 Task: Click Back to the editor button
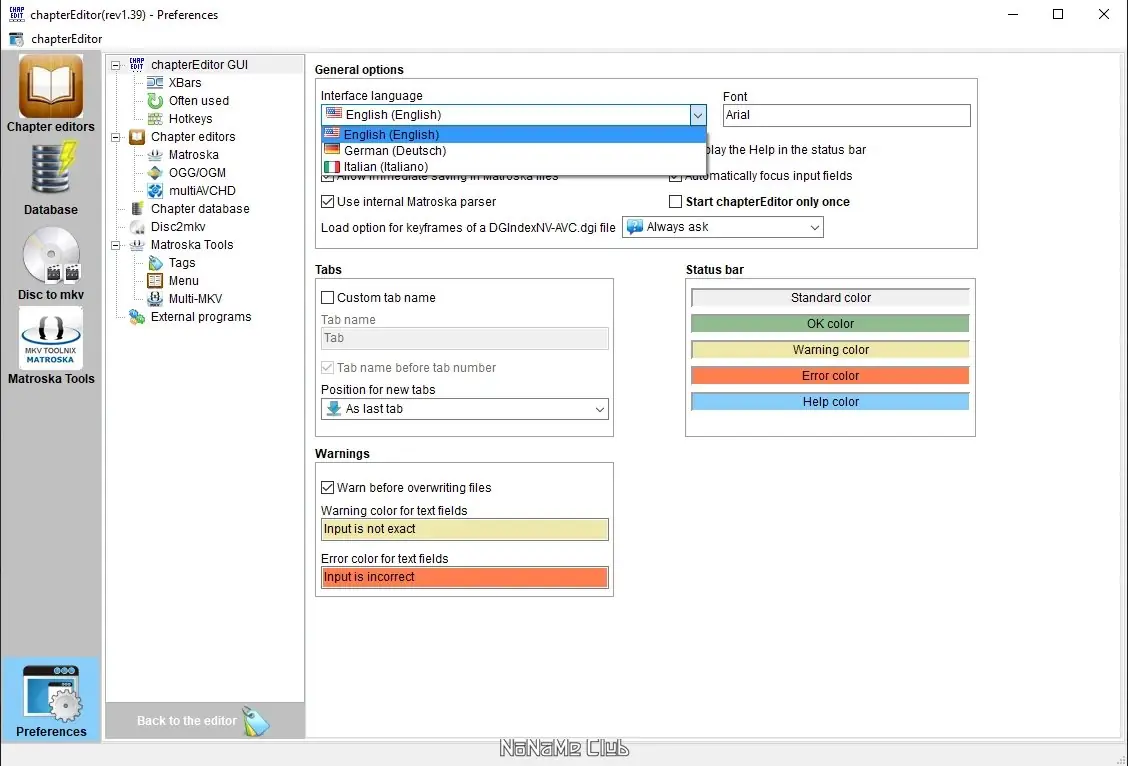204,721
